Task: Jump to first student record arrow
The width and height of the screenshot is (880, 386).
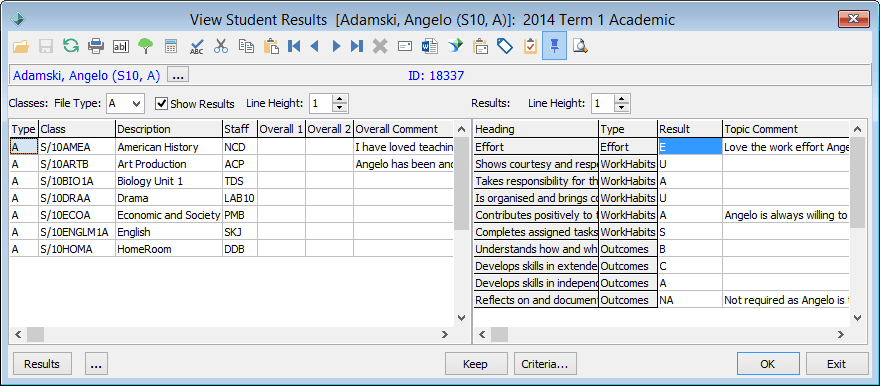Action: pos(294,47)
